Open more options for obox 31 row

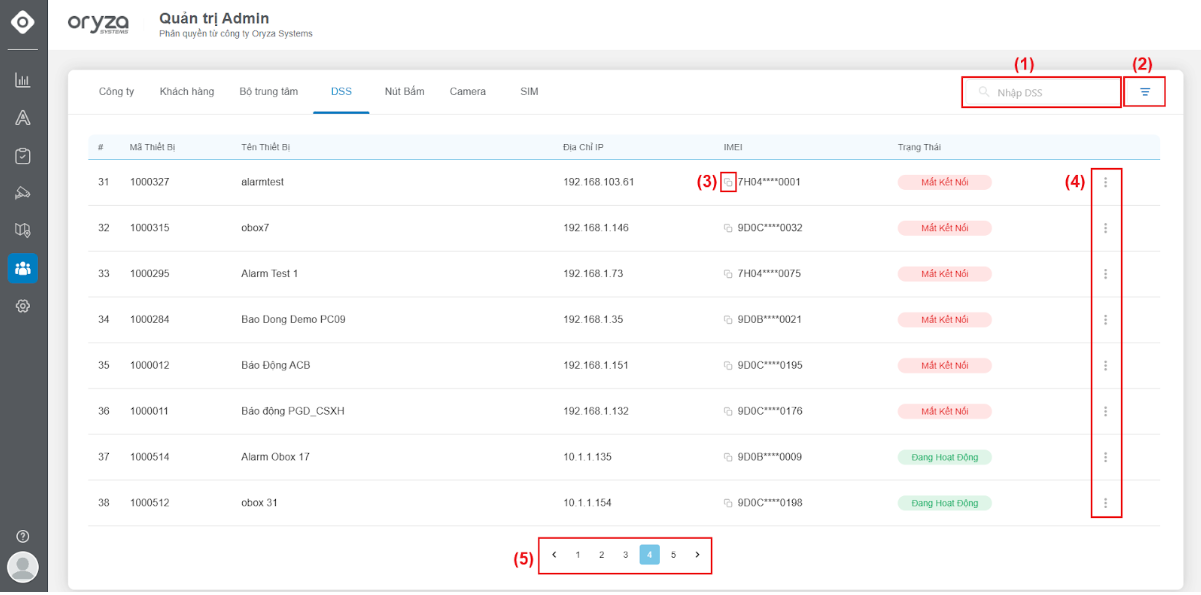click(x=1105, y=503)
